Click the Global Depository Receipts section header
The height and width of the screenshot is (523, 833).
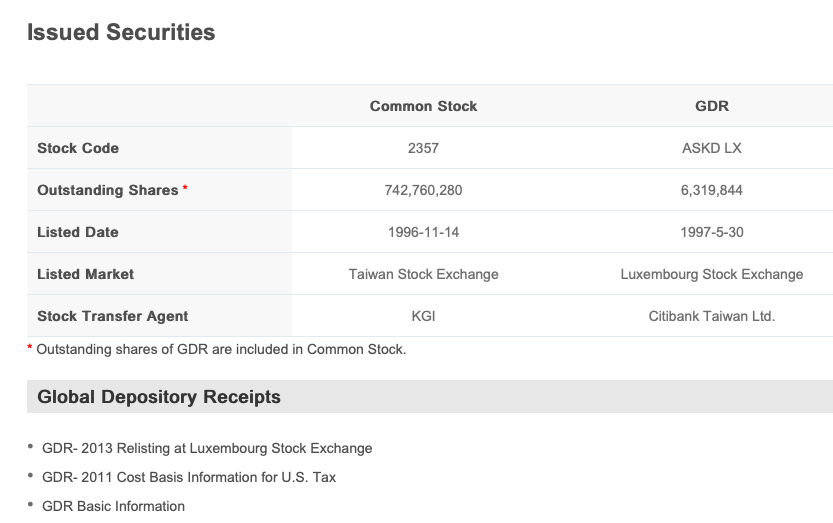pos(159,397)
